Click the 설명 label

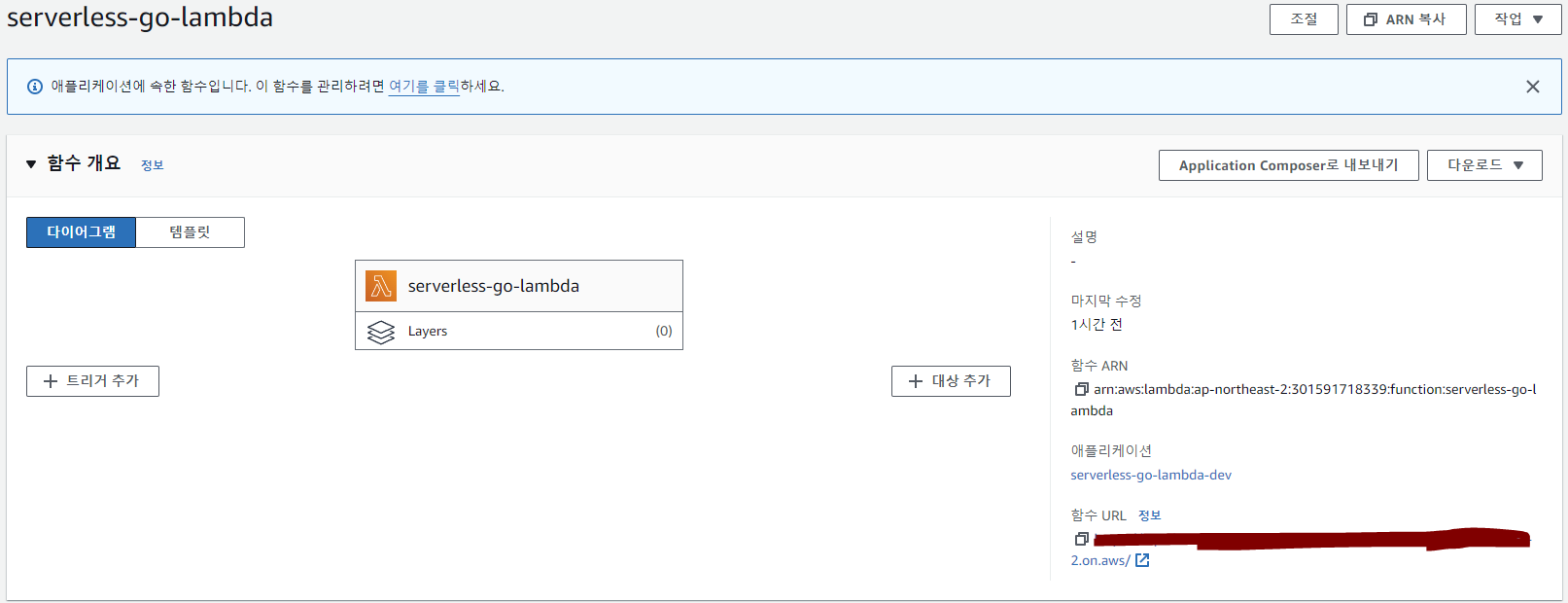[1084, 237]
